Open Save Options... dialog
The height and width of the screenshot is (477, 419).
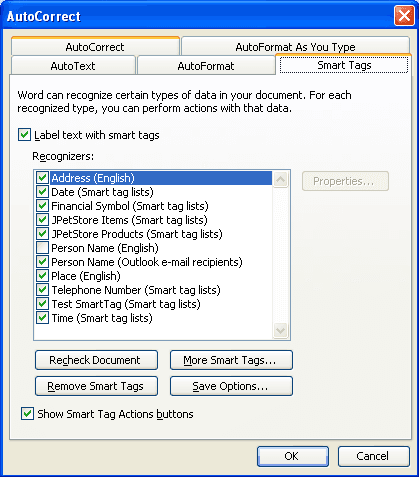pyautogui.click(x=231, y=386)
